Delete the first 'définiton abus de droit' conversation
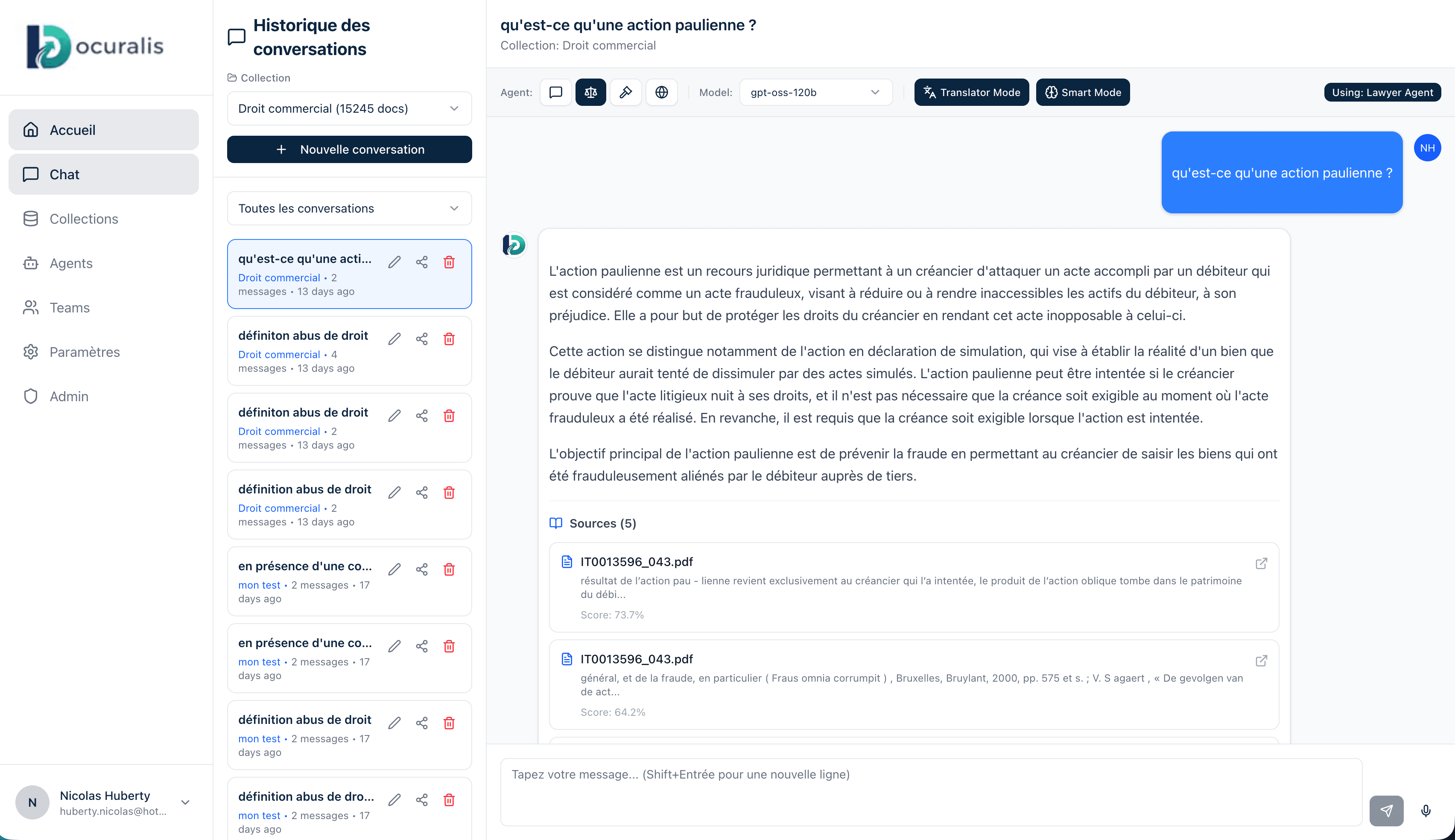This screenshot has height=840, width=1455. (x=450, y=338)
